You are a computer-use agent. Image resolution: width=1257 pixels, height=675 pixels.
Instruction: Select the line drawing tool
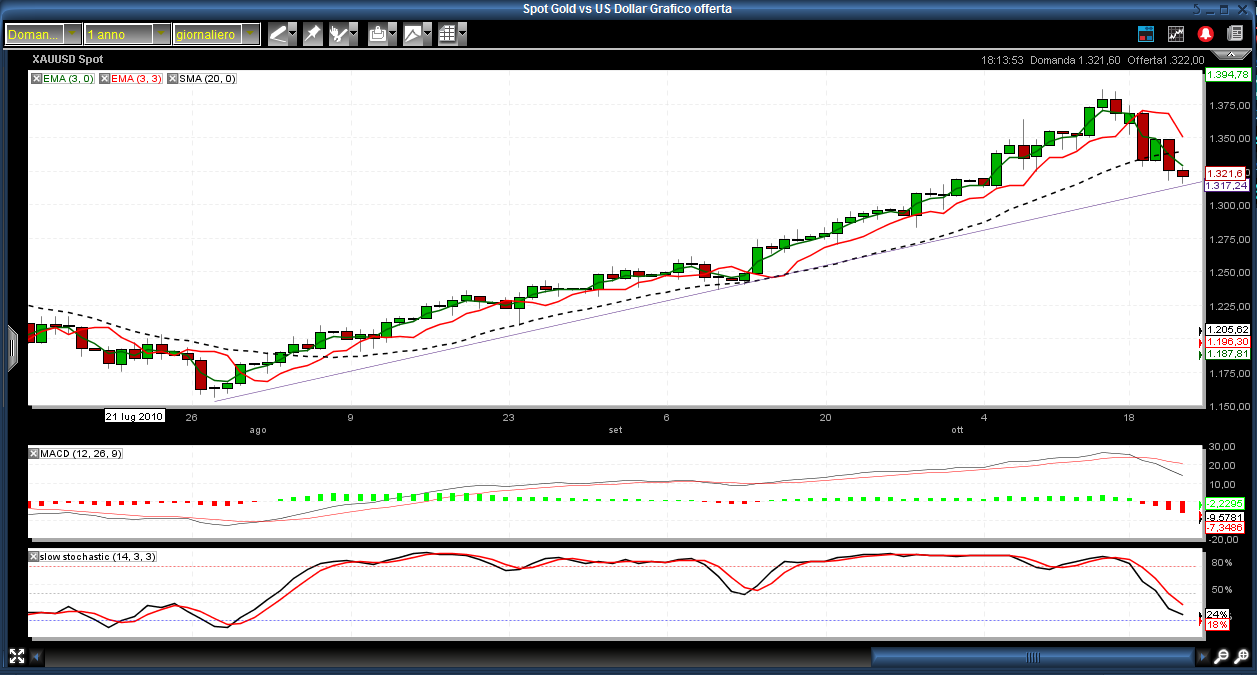(x=276, y=34)
